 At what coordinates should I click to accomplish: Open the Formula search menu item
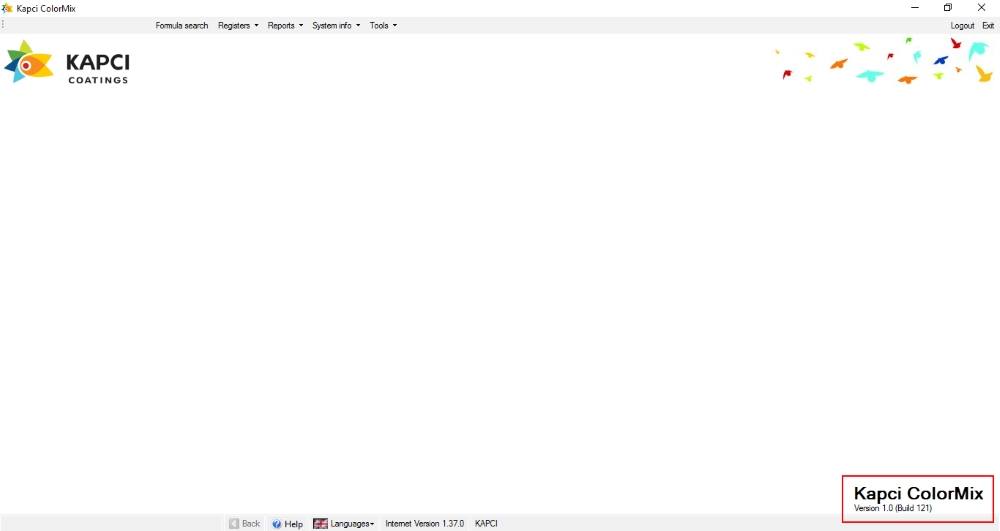click(182, 25)
